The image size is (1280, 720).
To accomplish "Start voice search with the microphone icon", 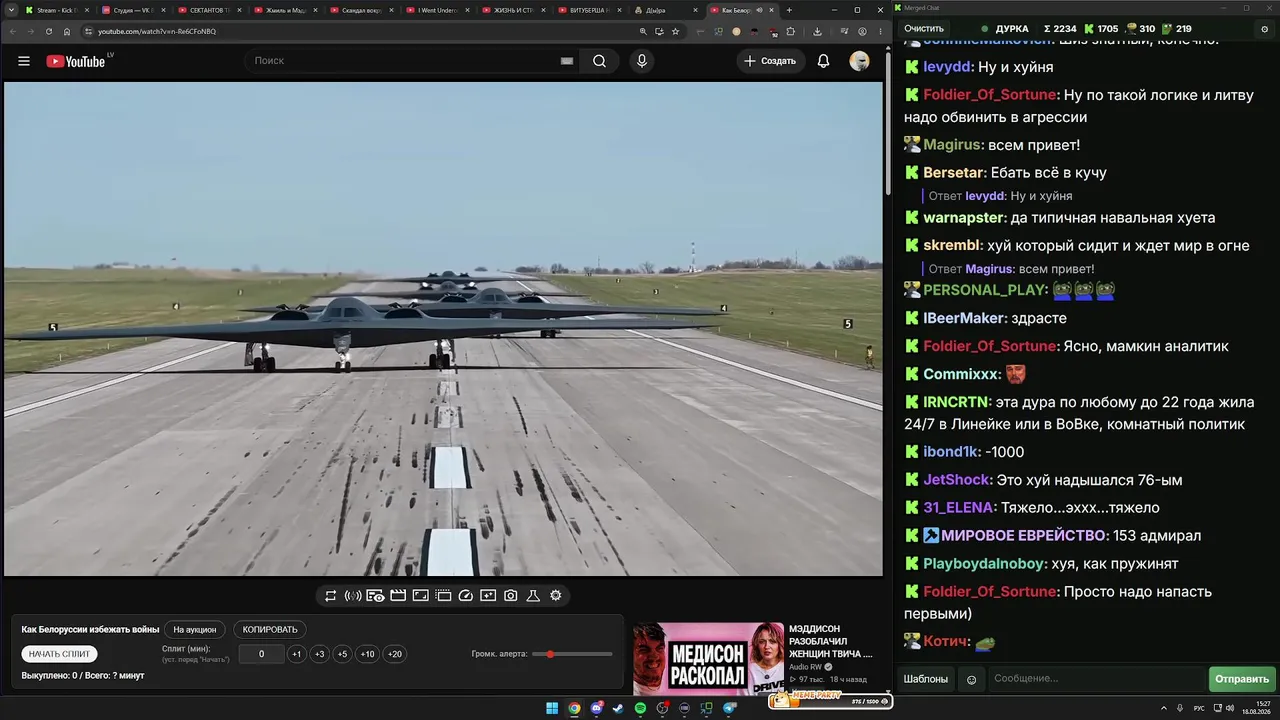I will (x=642, y=61).
